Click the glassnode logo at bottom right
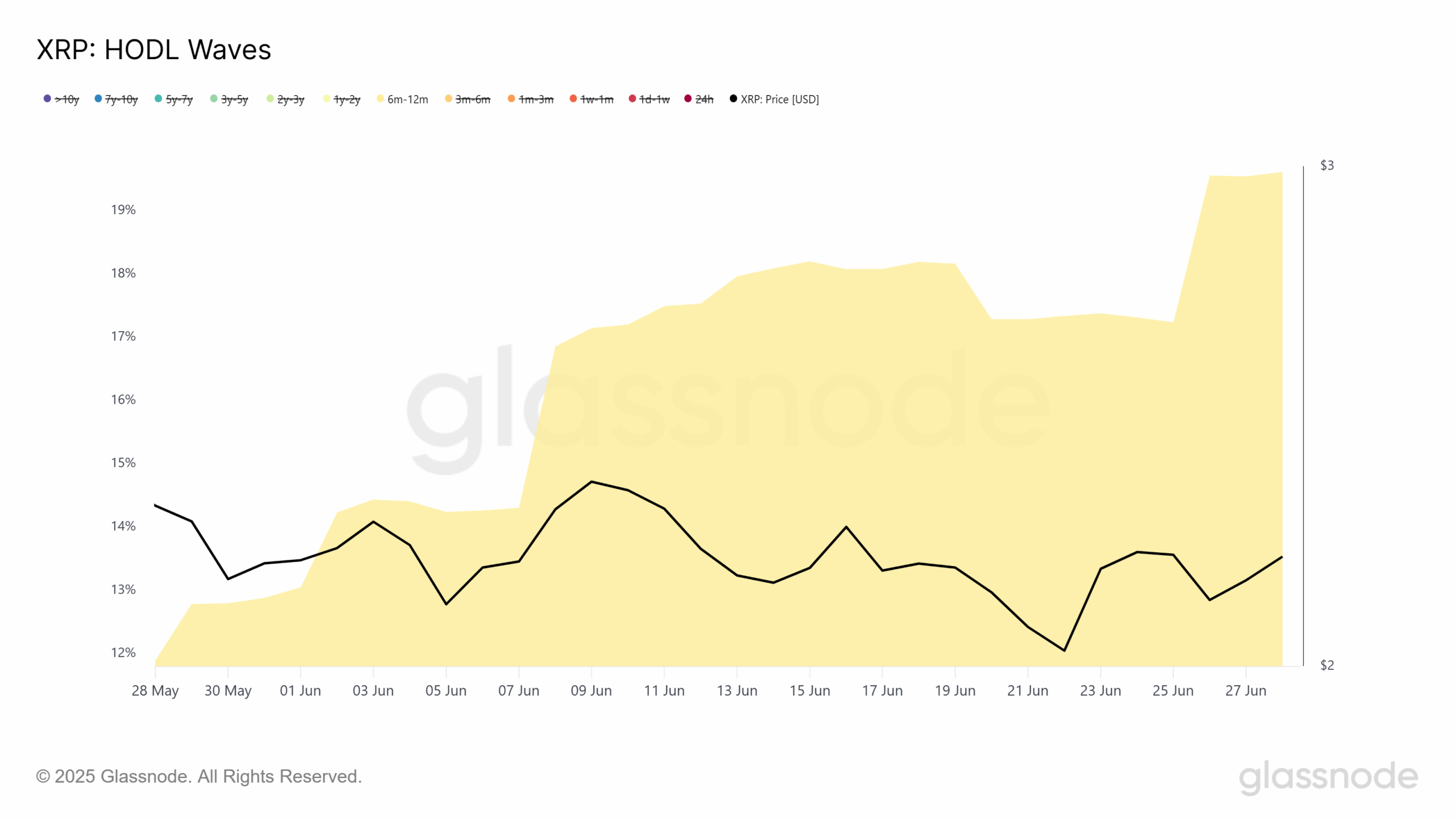This screenshot has width=1456, height=819. [1328, 777]
